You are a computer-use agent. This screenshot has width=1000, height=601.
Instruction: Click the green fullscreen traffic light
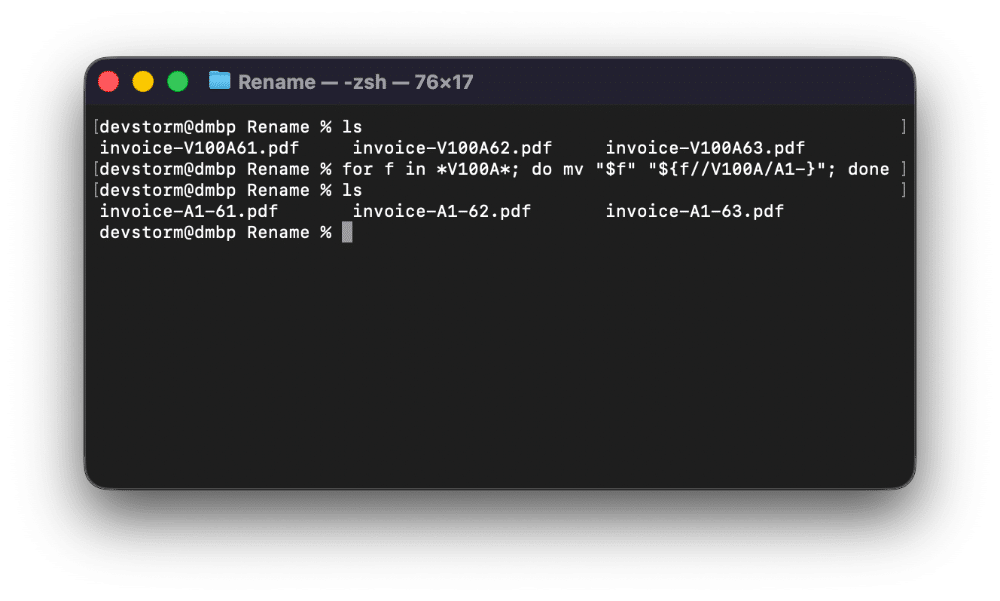[177, 81]
